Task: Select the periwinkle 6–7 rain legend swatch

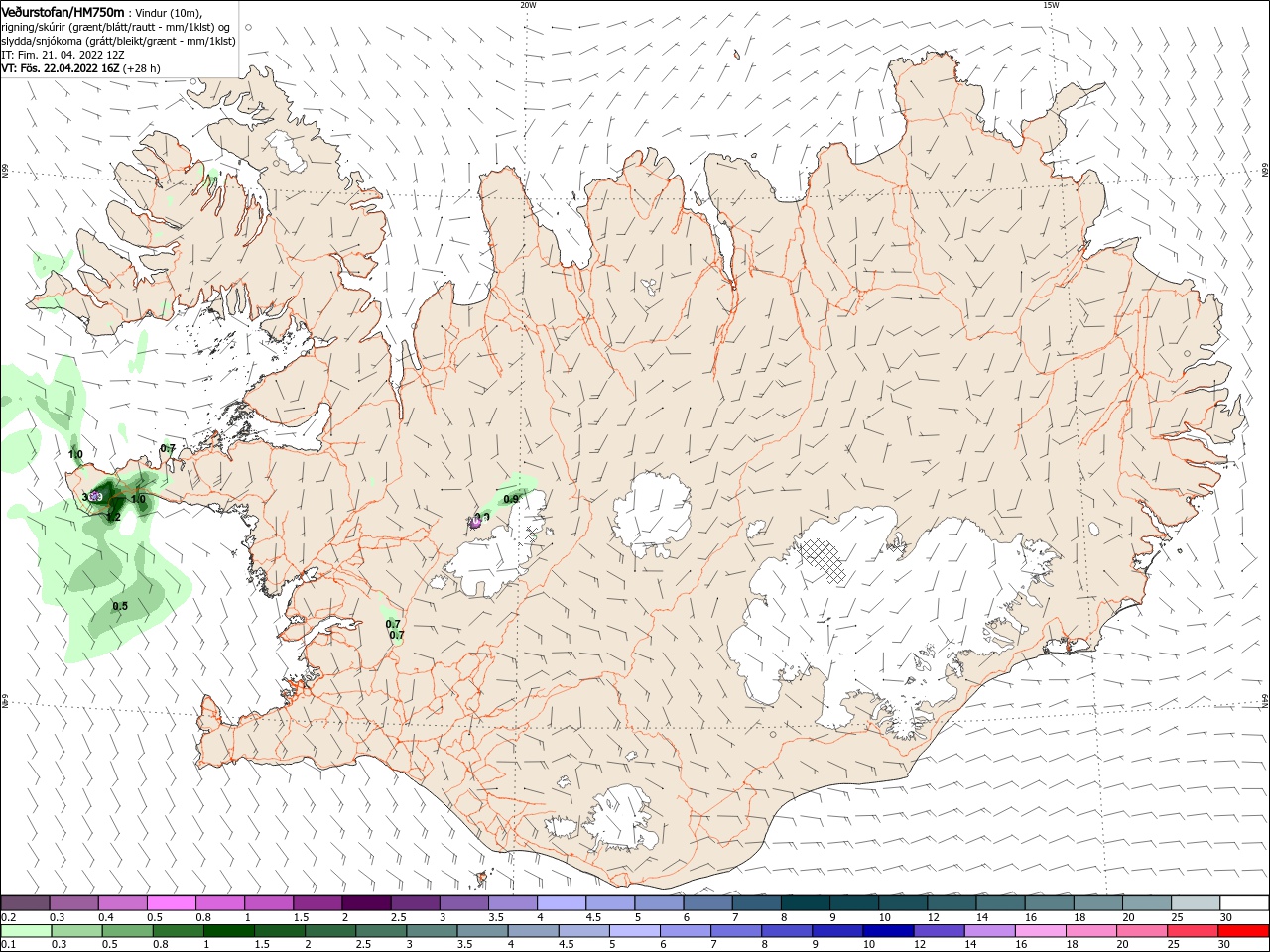Action: (x=686, y=931)
